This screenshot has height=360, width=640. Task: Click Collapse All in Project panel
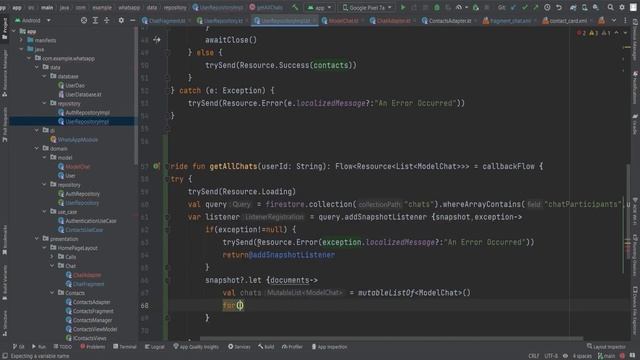[107, 20]
